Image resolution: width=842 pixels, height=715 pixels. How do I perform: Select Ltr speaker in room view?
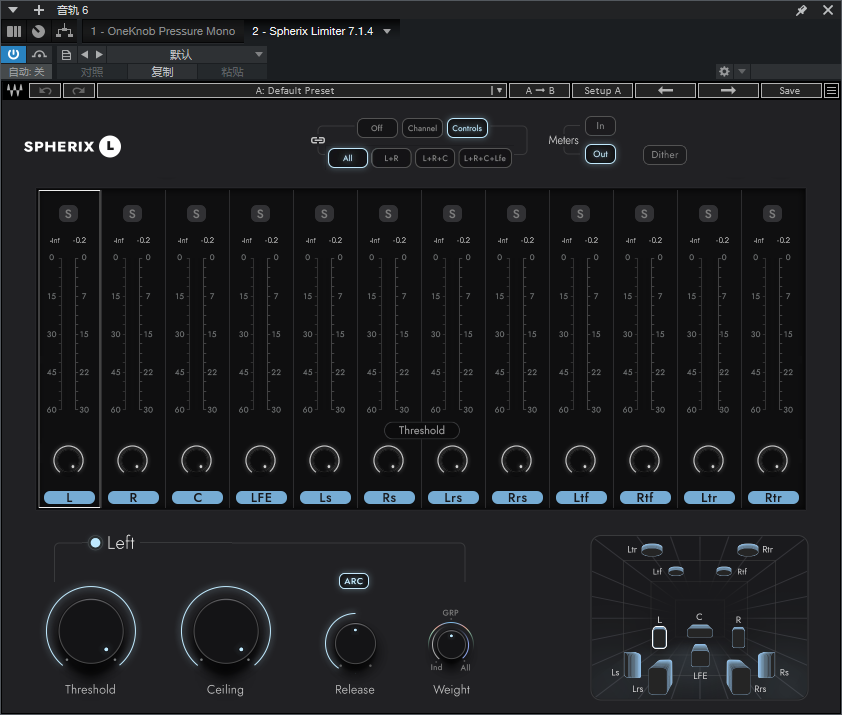click(652, 550)
